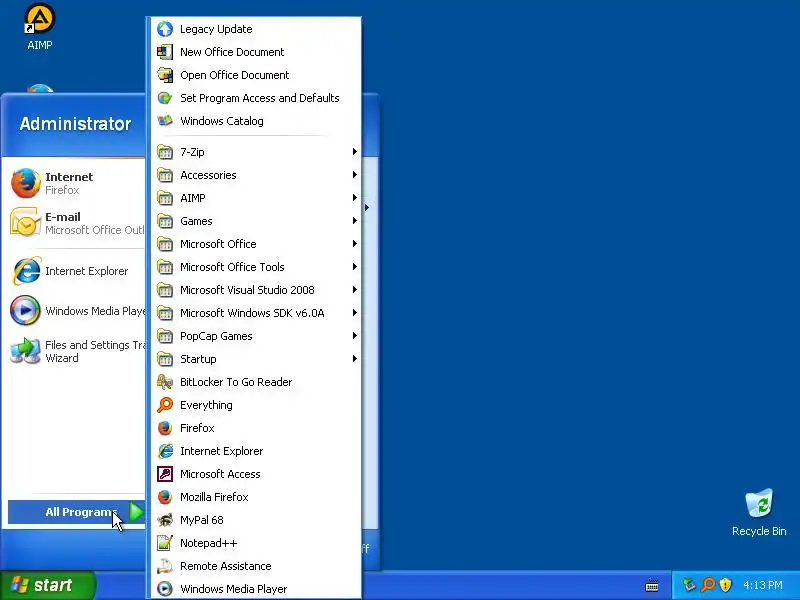
Task: Expand Microsoft Windows SDK v6.0A arrow
Action: pyautogui.click(x=355, y=312)
